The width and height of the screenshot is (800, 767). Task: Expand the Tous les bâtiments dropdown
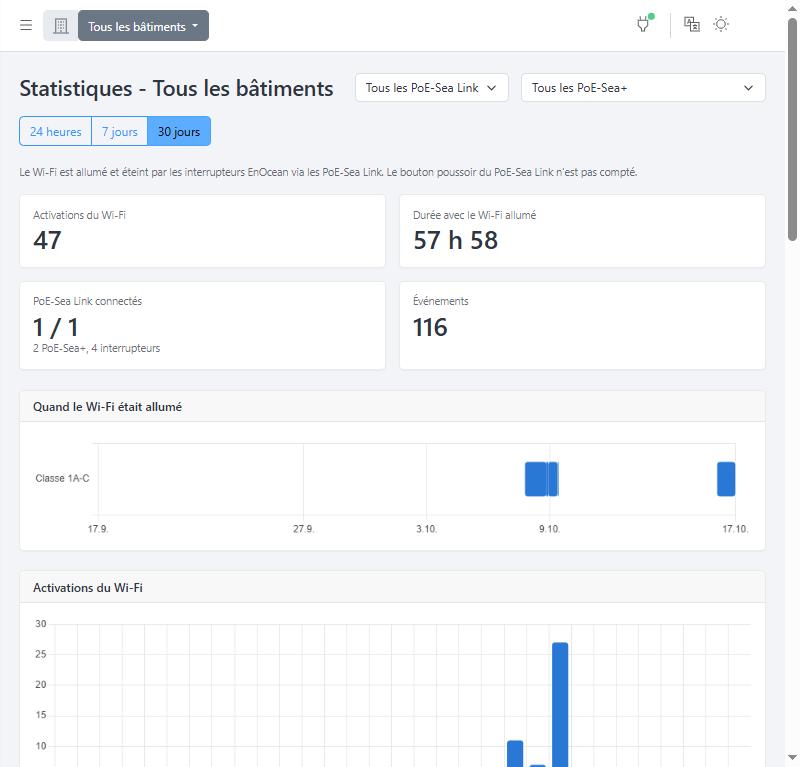[x=143, y=26]
